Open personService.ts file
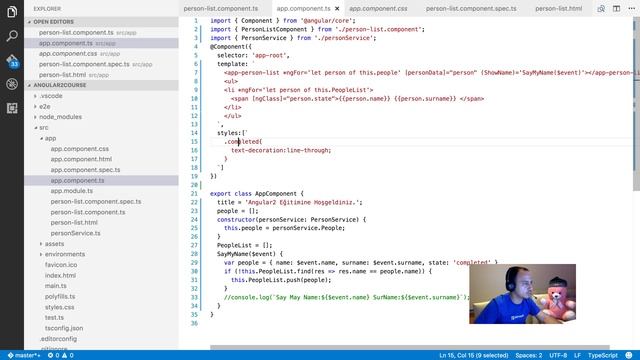The height and width of the screenshot is (360, 640). pos(76,233)
